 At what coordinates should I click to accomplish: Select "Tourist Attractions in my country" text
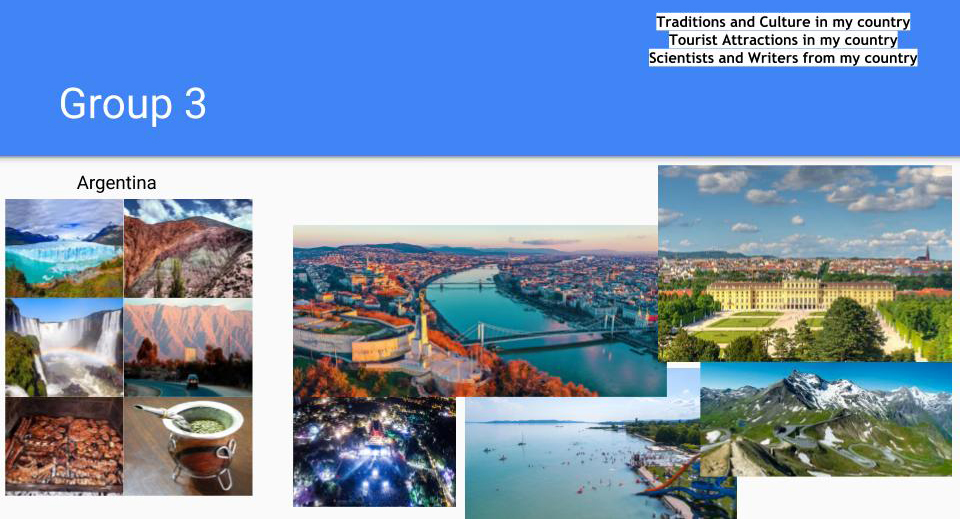[782, 40]
